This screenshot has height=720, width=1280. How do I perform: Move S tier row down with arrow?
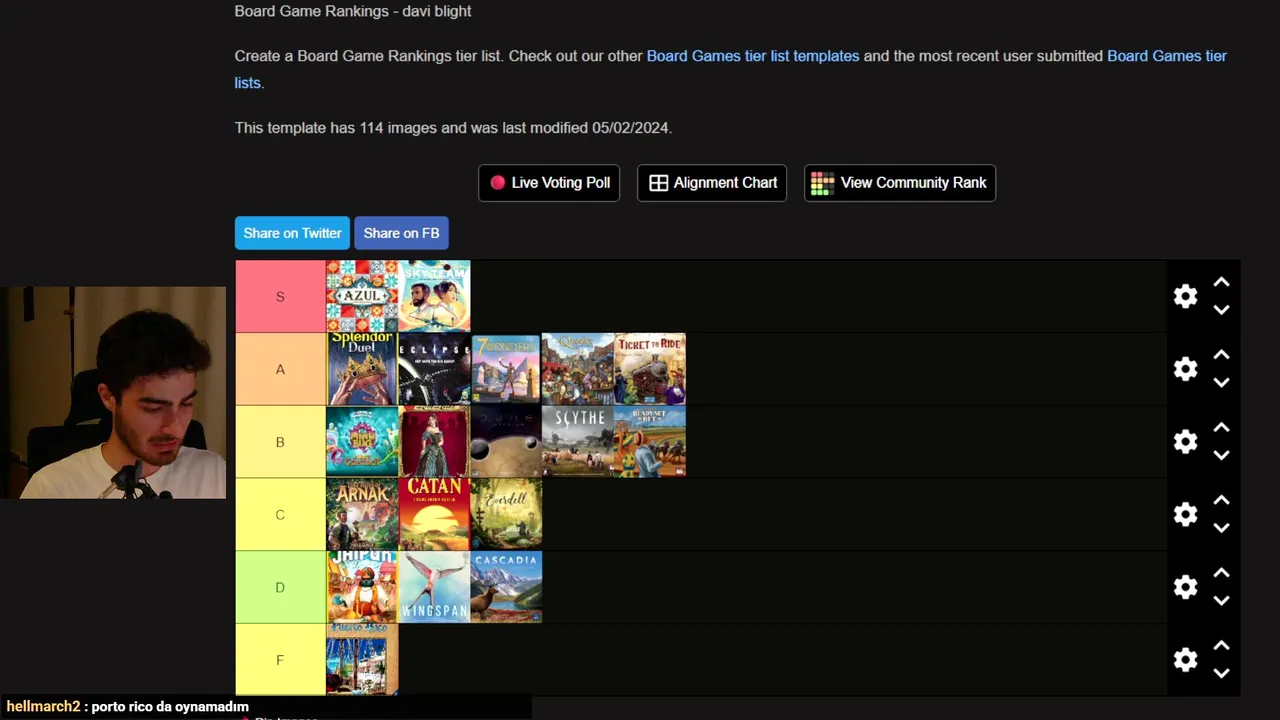pos(1221,310)
